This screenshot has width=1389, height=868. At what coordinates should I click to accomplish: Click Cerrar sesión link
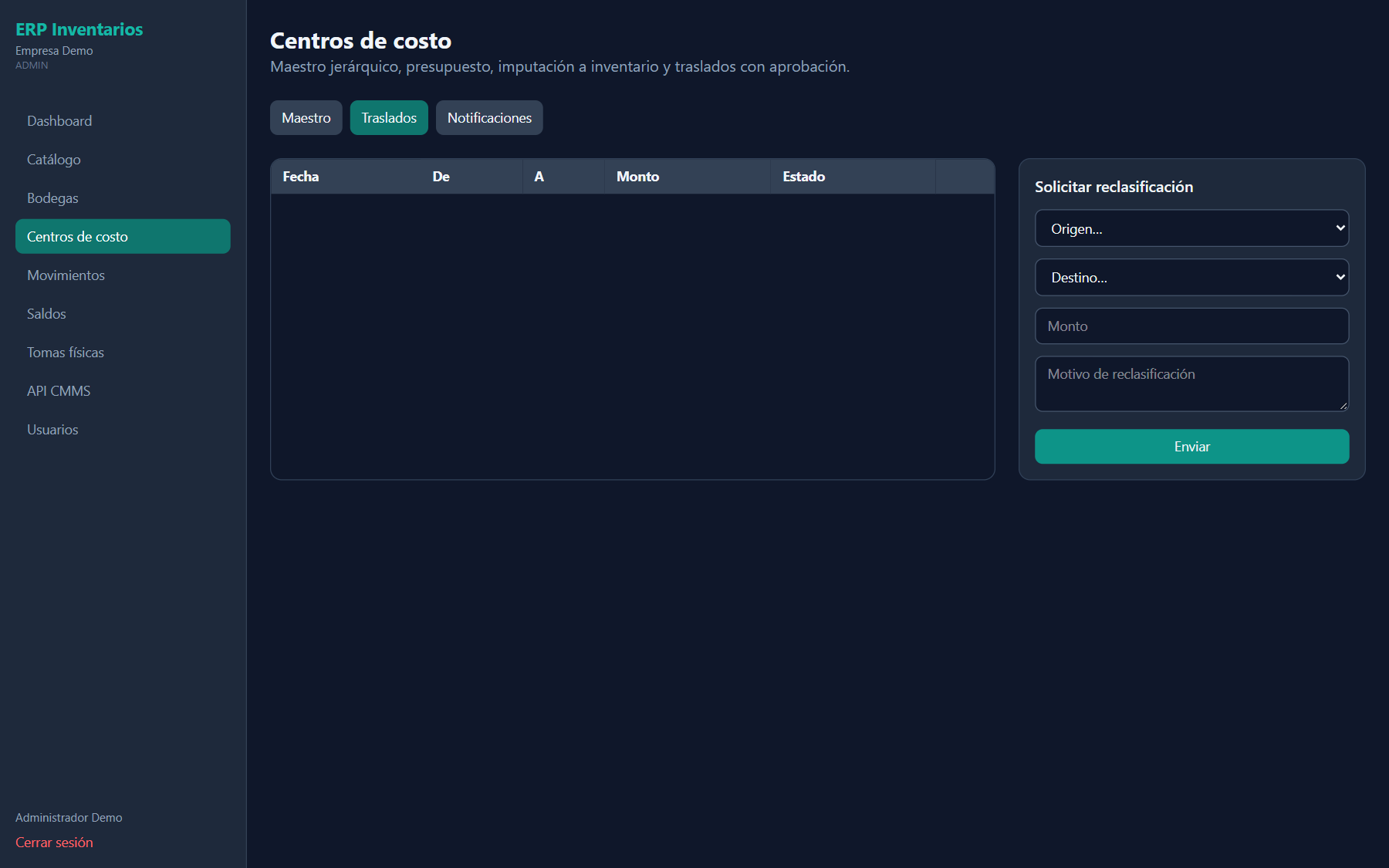click(x=54, y=843)
